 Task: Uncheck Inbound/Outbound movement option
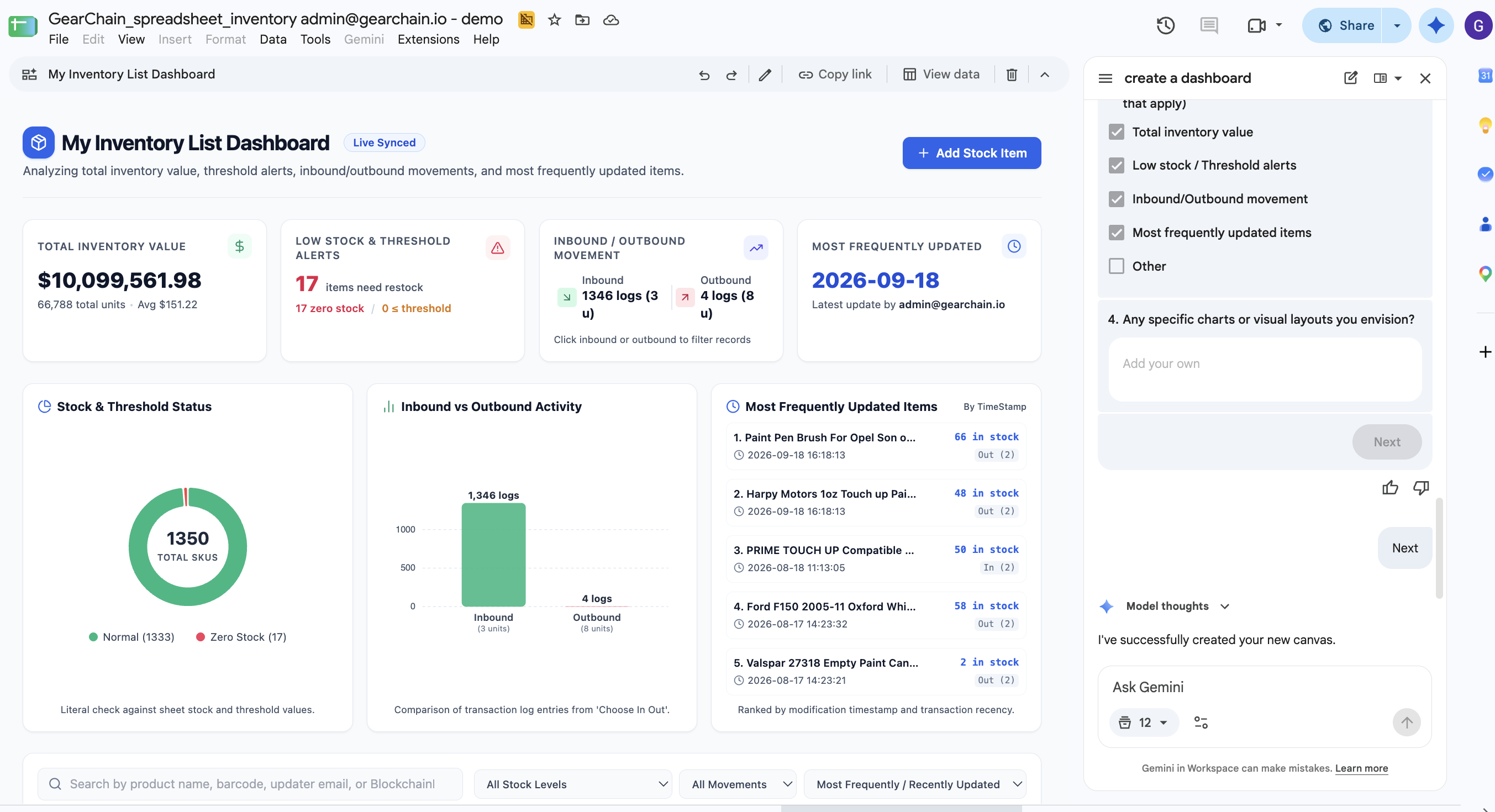pos(1117,199)
